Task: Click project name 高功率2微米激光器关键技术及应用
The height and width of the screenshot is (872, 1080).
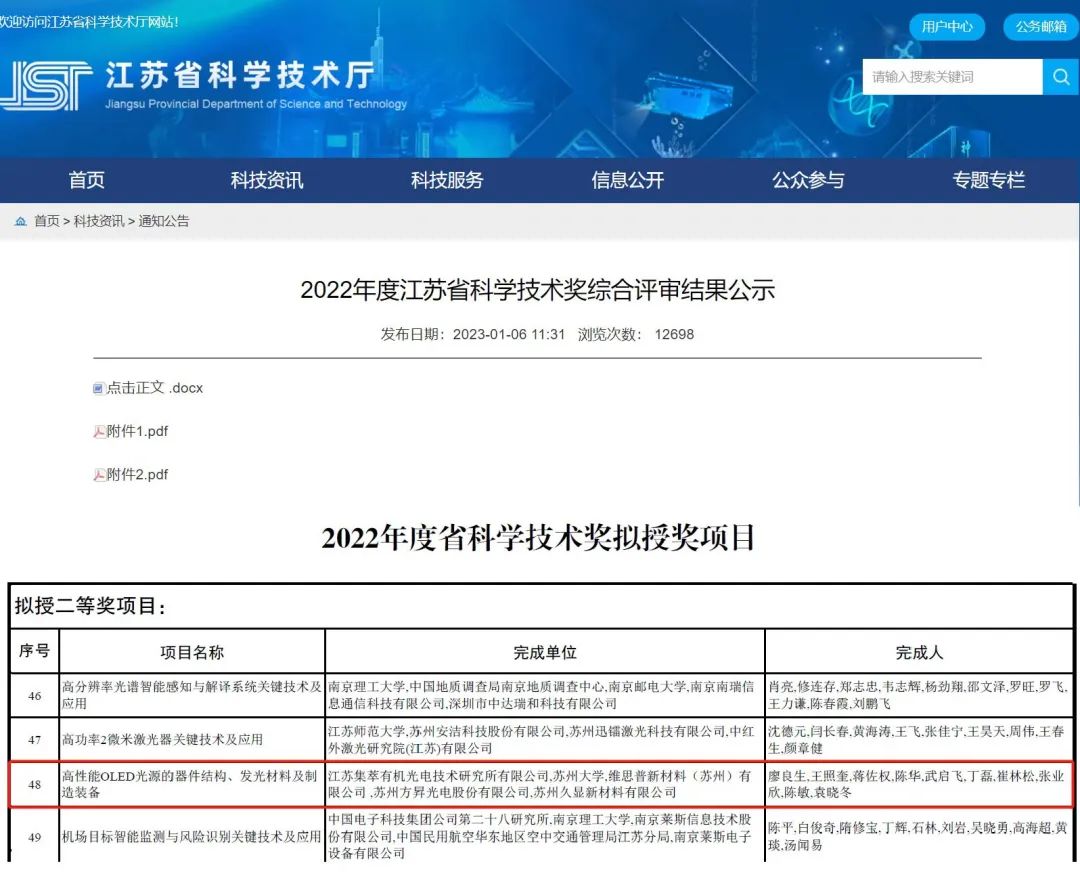Action: click(163, 740)
